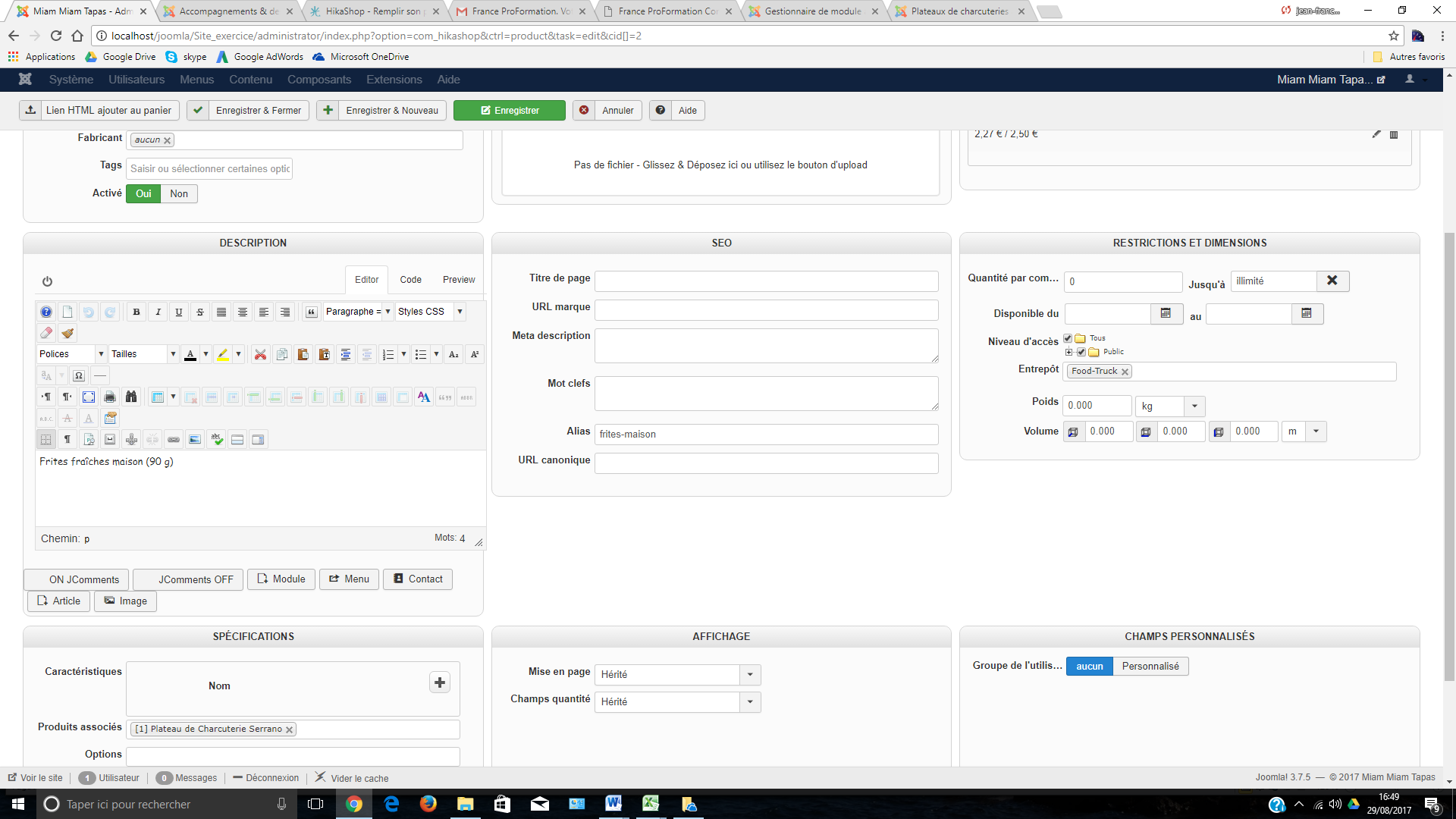Insert blockquote with quote icon
The width and height of the screenshot is (1456, 819).
click(311, 312)
